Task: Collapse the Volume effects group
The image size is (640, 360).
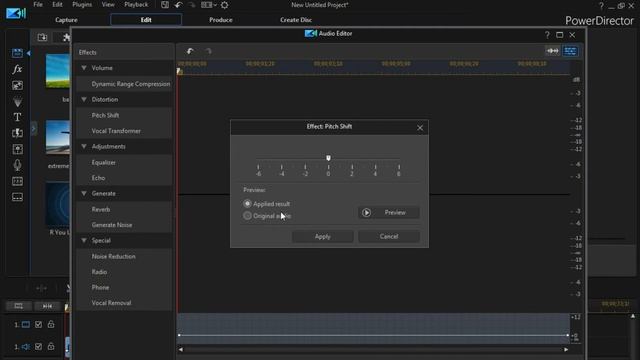Action: 84,68
